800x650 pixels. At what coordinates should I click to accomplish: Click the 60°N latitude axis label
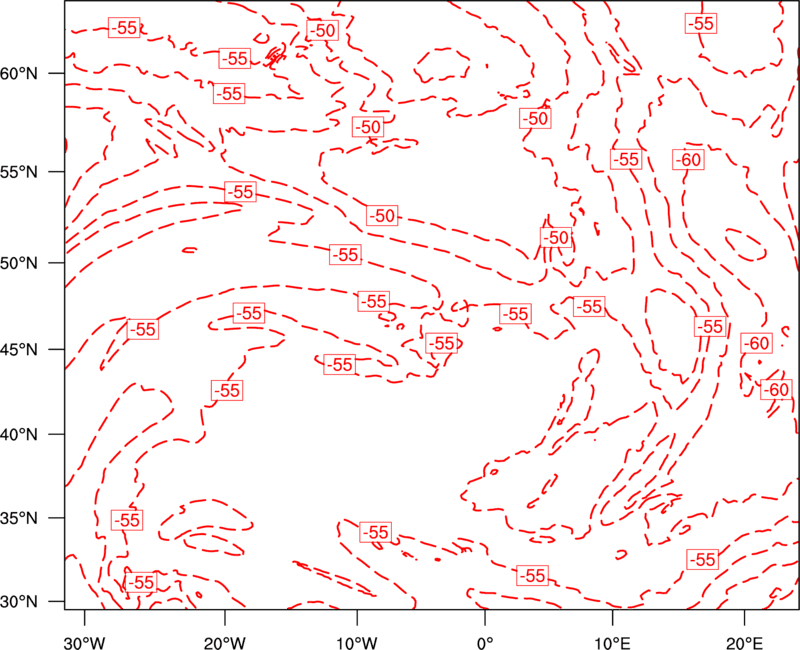pyautogui.click(x=19, y=73)
